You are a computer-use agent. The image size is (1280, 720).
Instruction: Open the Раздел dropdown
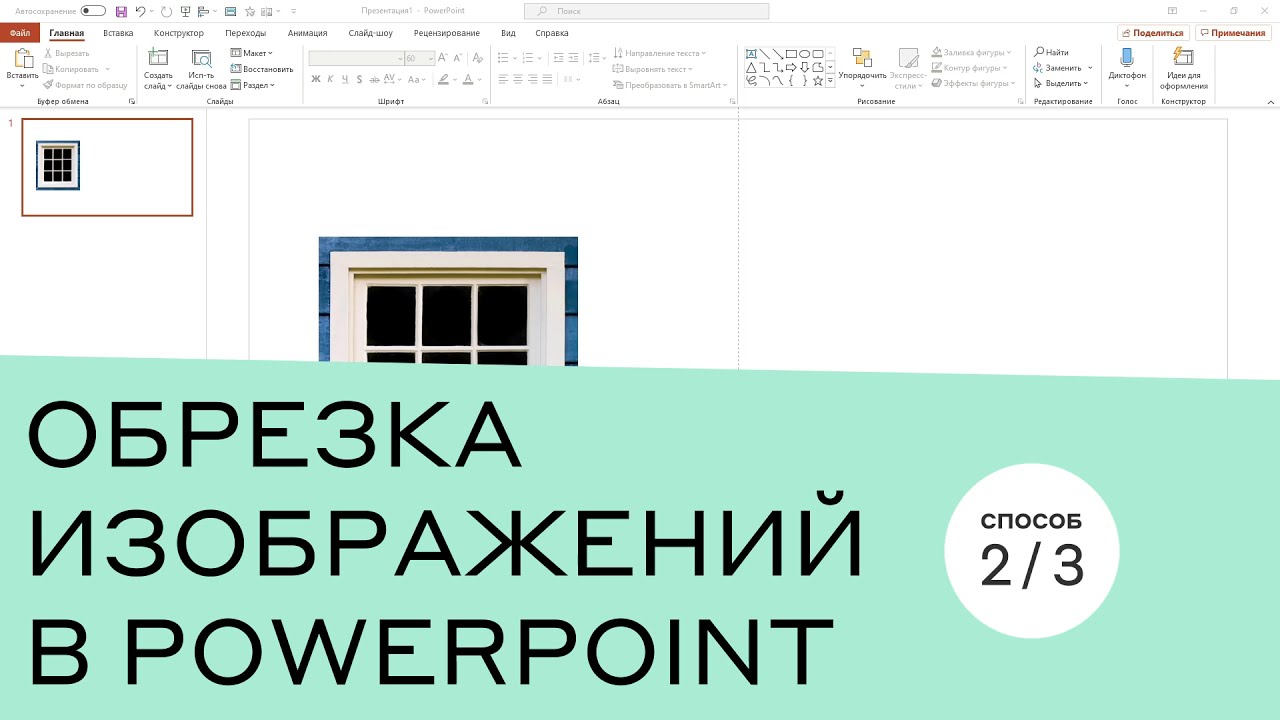(252, 85)
